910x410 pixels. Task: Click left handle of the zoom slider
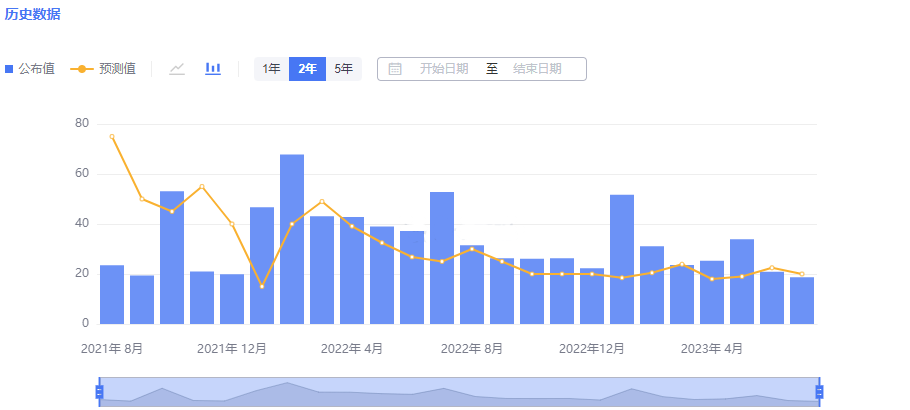tap(99, 392)
